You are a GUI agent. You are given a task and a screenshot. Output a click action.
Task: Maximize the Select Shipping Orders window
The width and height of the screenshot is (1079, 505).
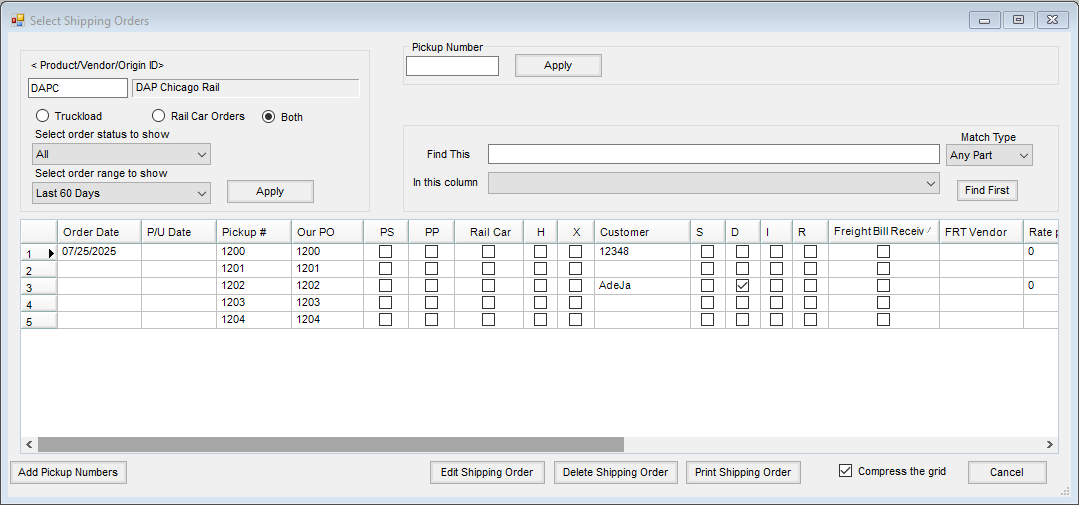tap(1018, 20)
